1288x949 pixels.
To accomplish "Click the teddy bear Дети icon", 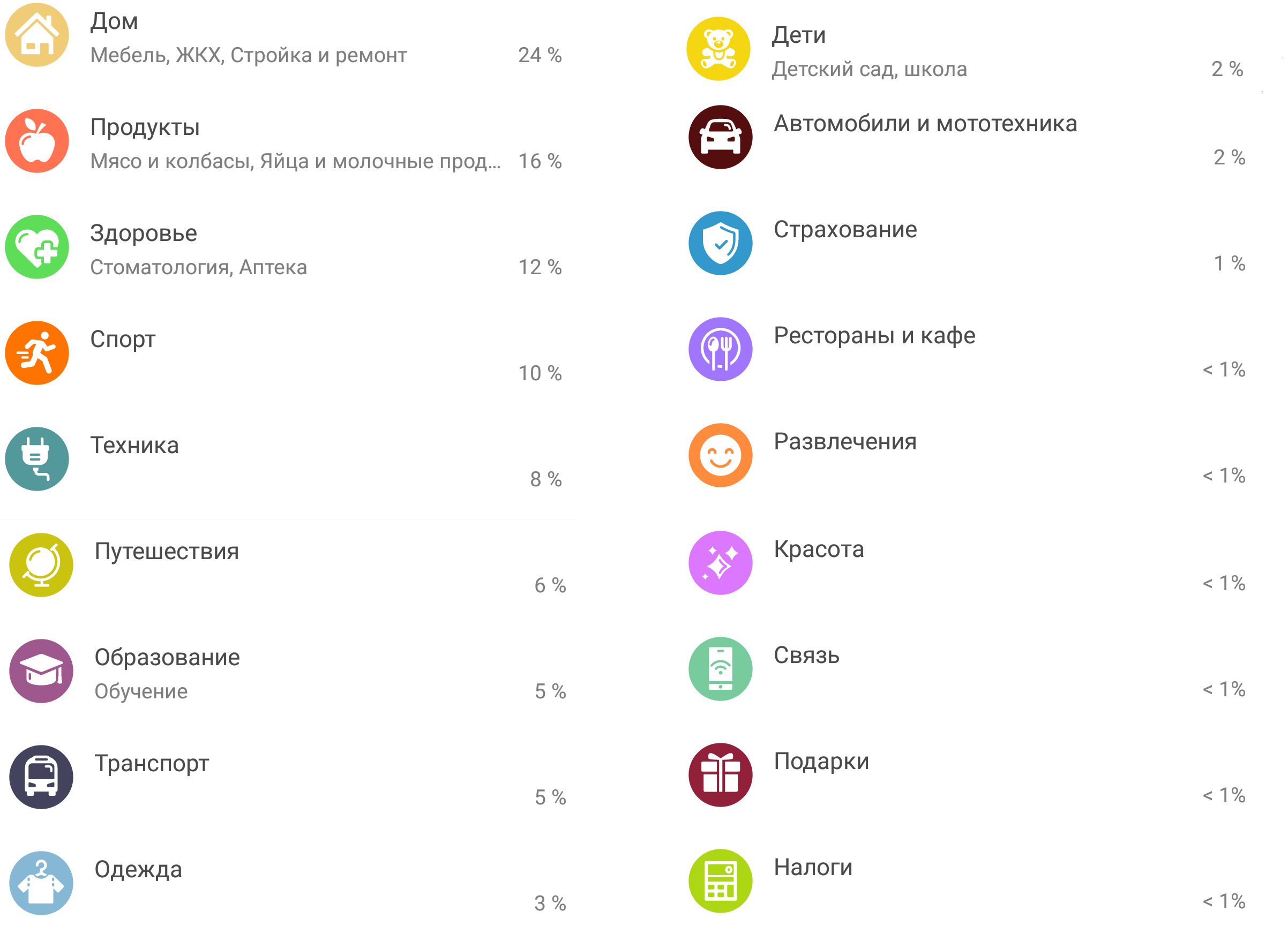I will tap(718, 49).
